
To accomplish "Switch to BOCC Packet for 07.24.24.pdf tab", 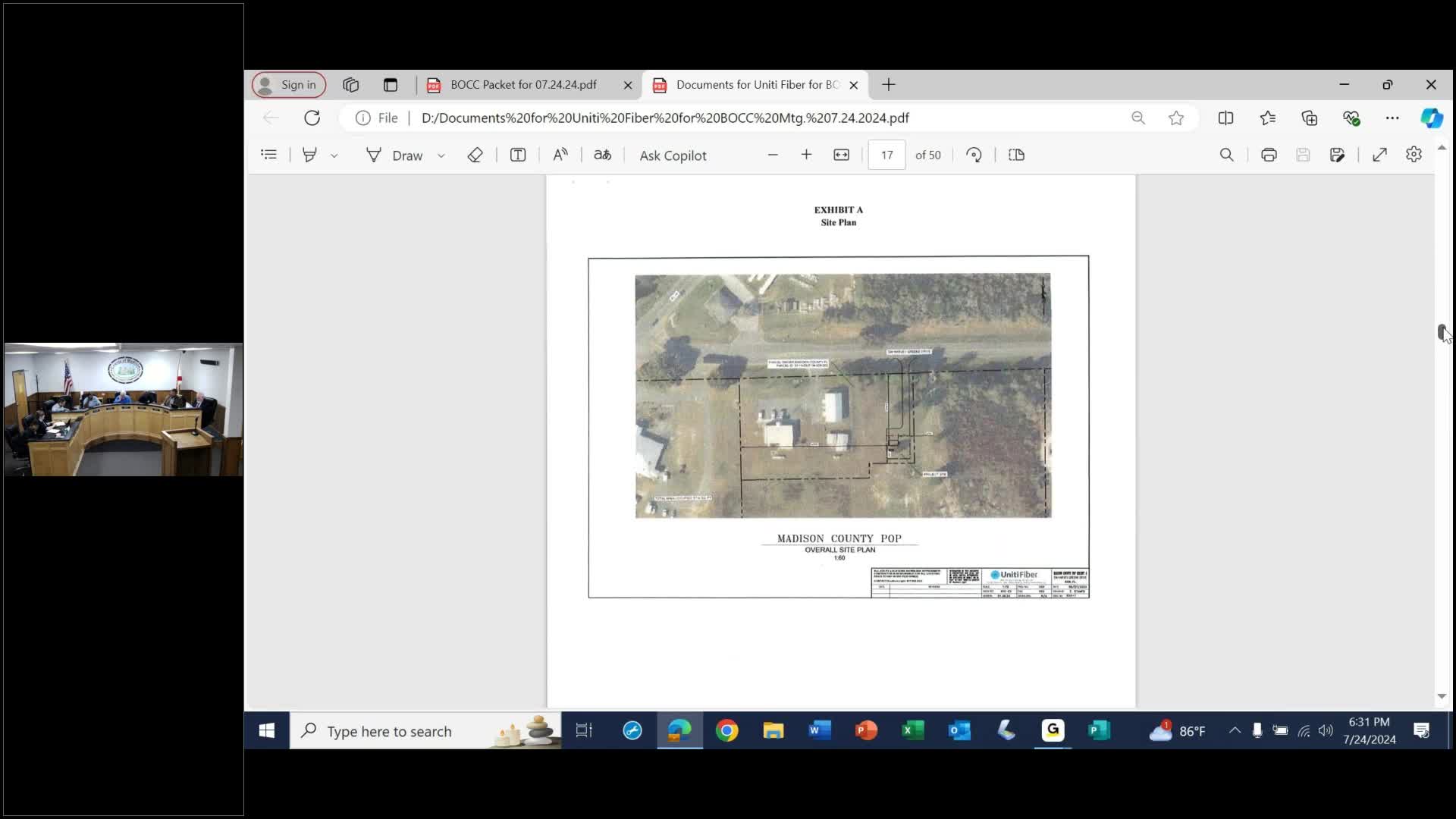I will point(523,85).
